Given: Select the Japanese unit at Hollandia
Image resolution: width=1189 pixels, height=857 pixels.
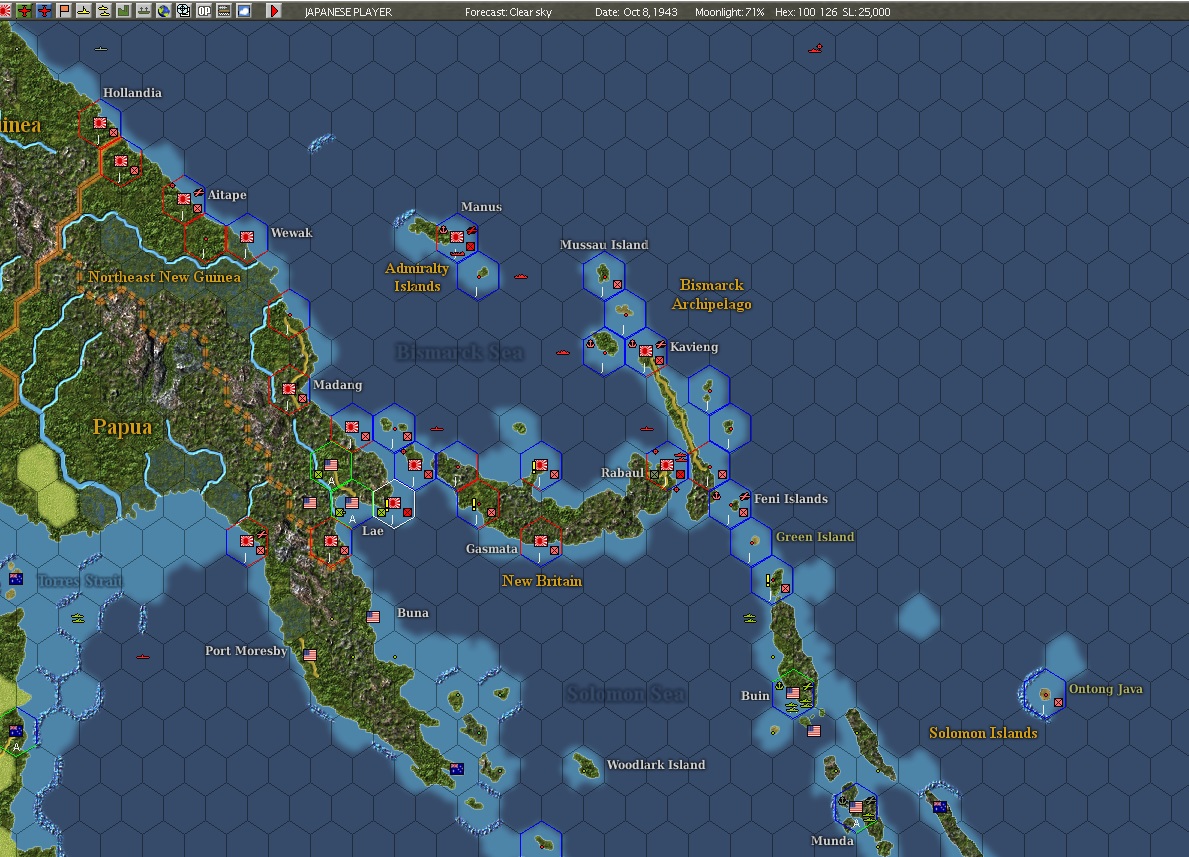Looking at the screenshot, I should 99,123.
